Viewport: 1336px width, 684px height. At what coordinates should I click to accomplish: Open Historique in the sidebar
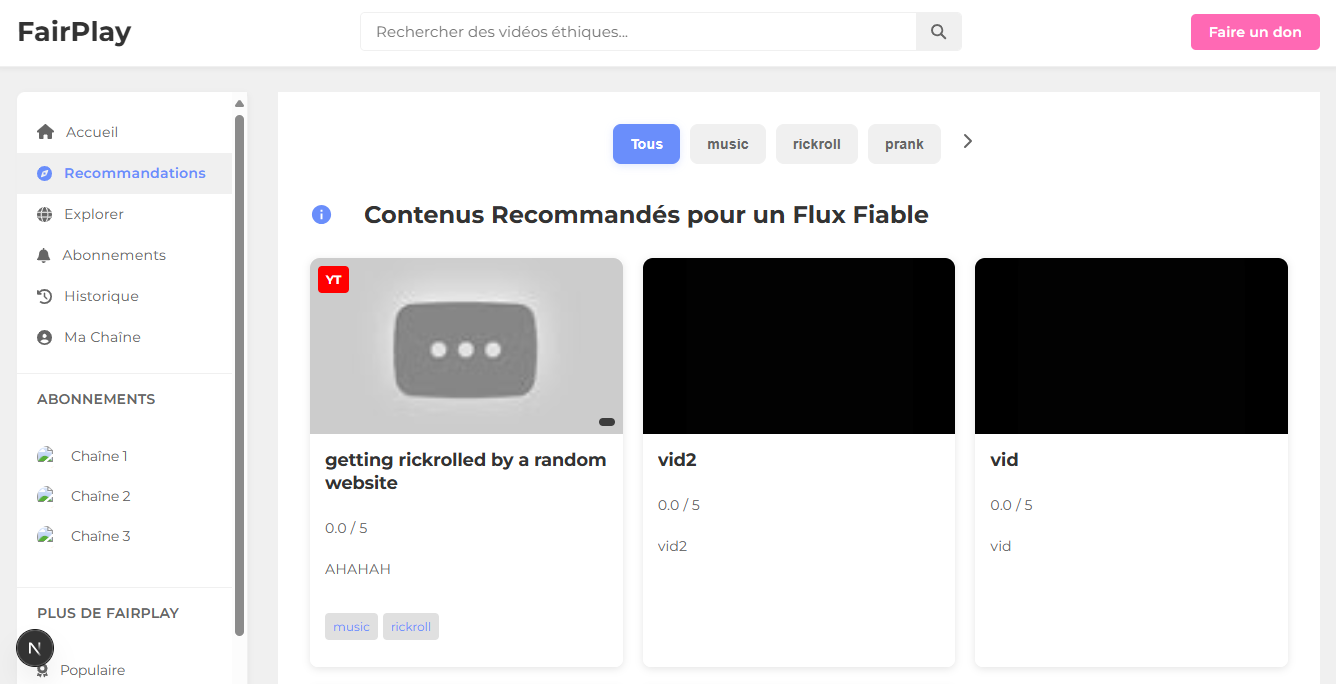(124, 296)
